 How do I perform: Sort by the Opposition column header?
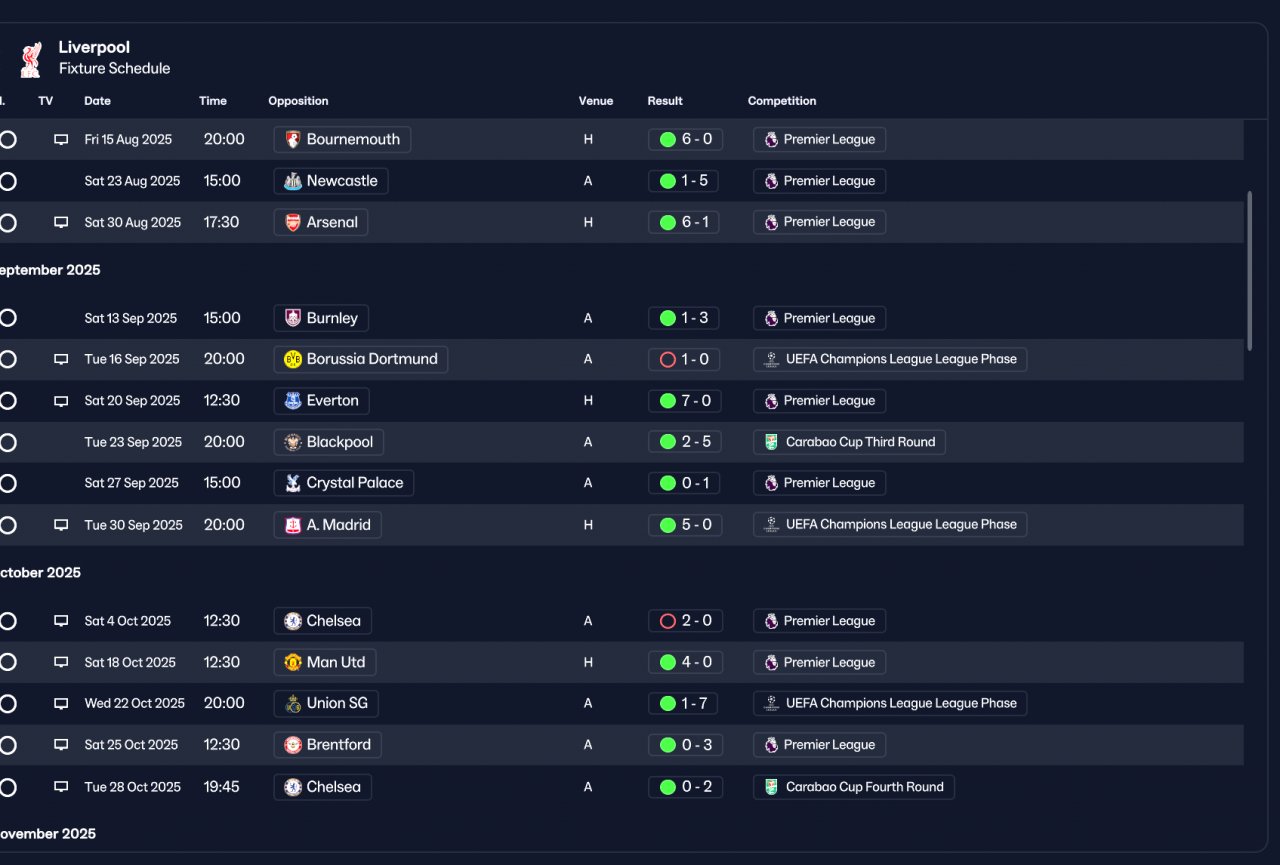(x=298, y=101)
